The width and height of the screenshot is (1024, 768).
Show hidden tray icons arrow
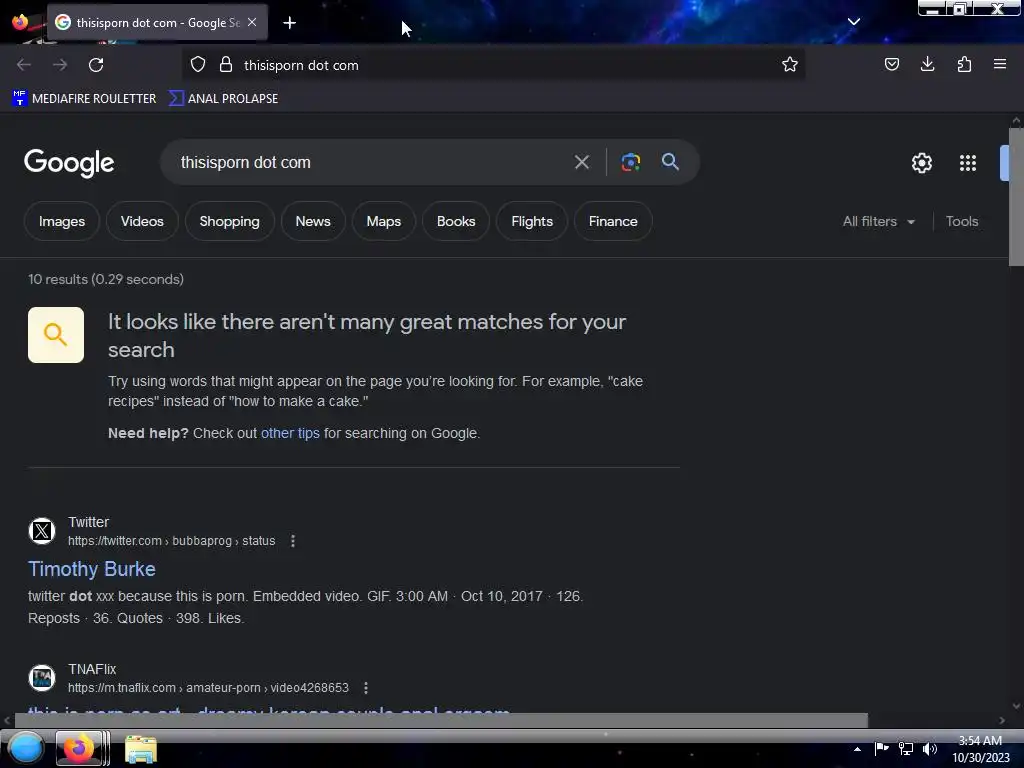(857, 749)
